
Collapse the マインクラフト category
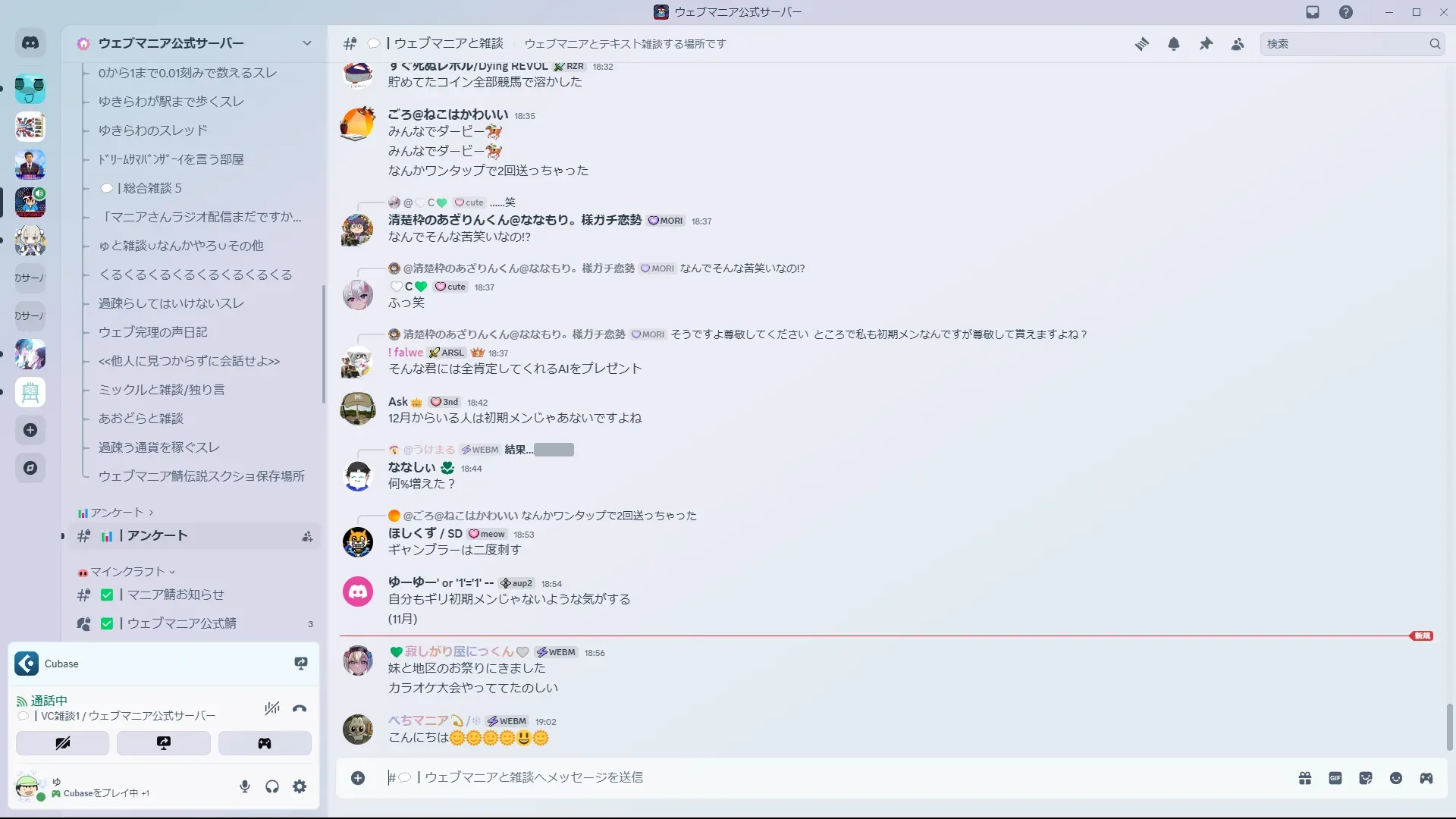[x=126, y=572]
